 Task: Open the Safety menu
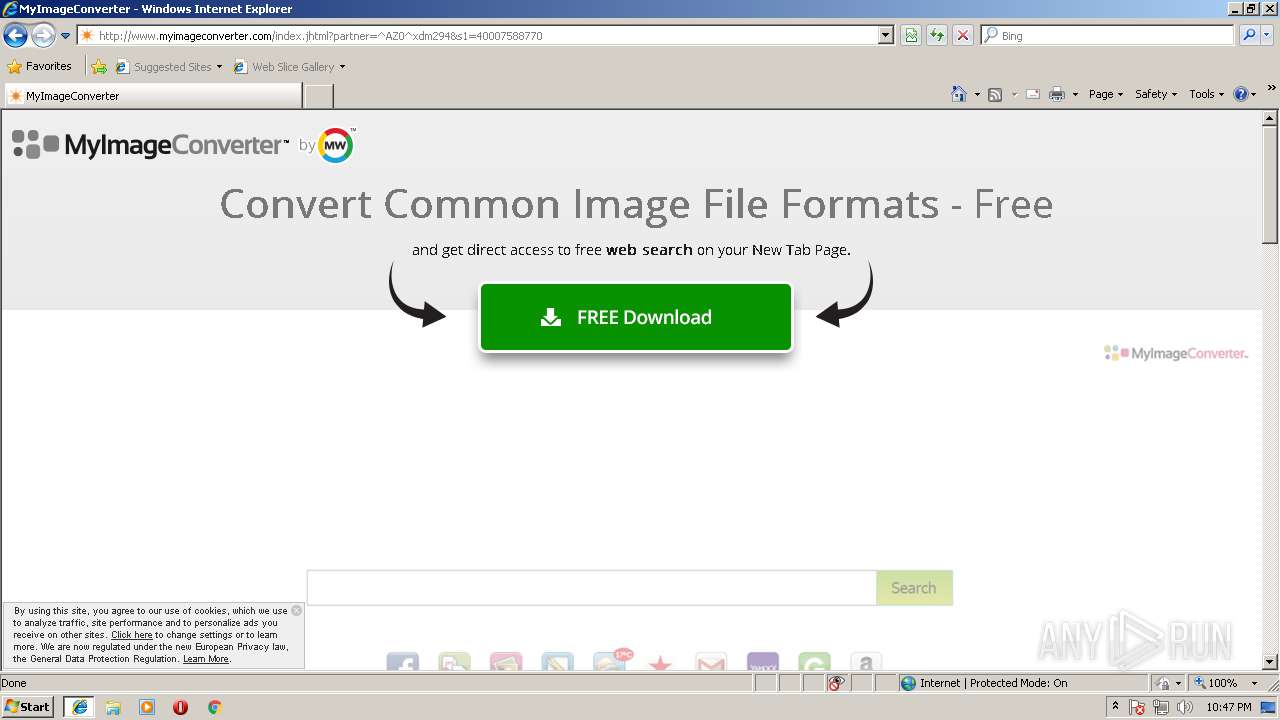click(1156, 94)
